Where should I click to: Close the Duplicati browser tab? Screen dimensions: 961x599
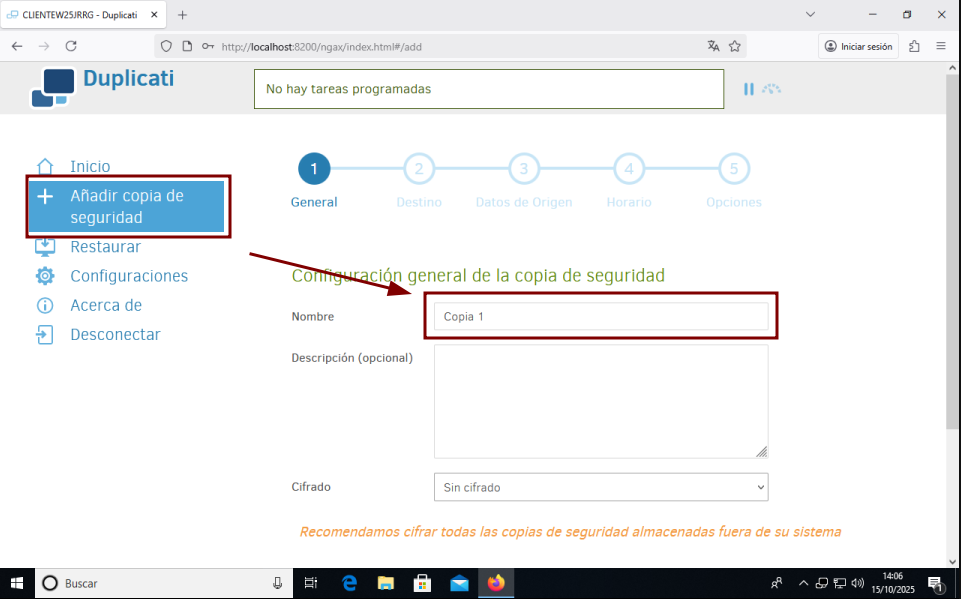pyautogui.click(x=155, y=15)
